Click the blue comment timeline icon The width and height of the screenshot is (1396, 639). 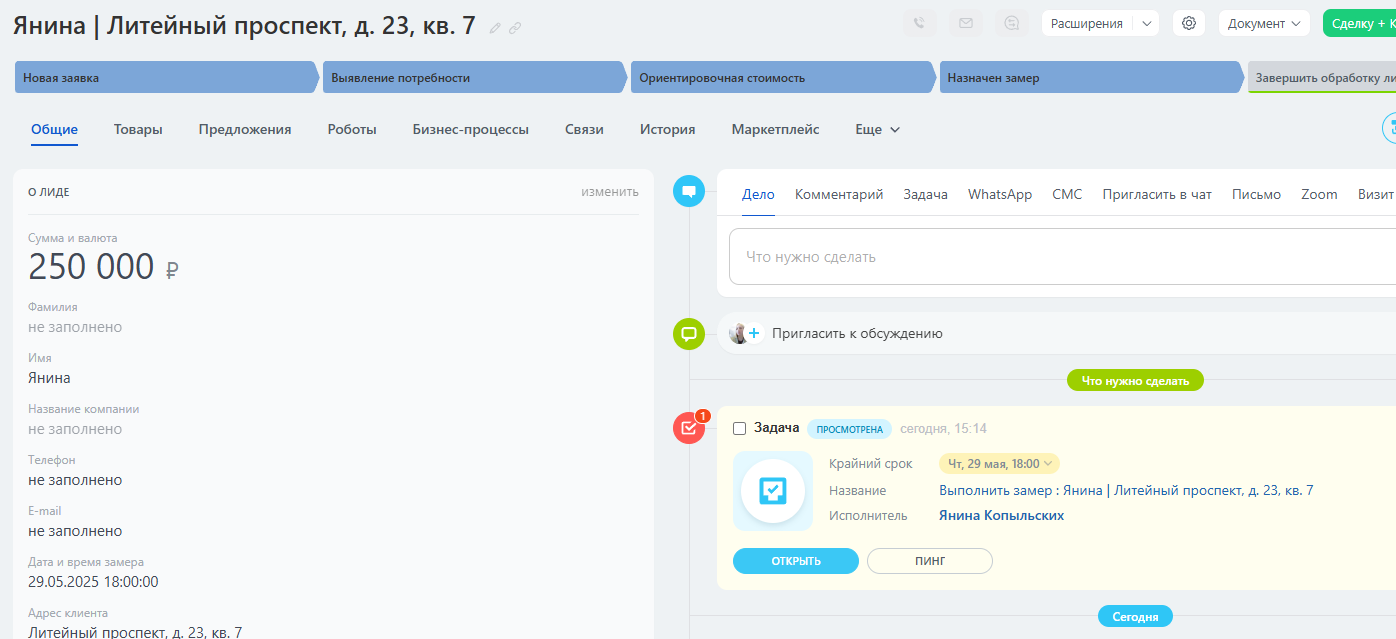pyautogui.click(x=688, y=191)
